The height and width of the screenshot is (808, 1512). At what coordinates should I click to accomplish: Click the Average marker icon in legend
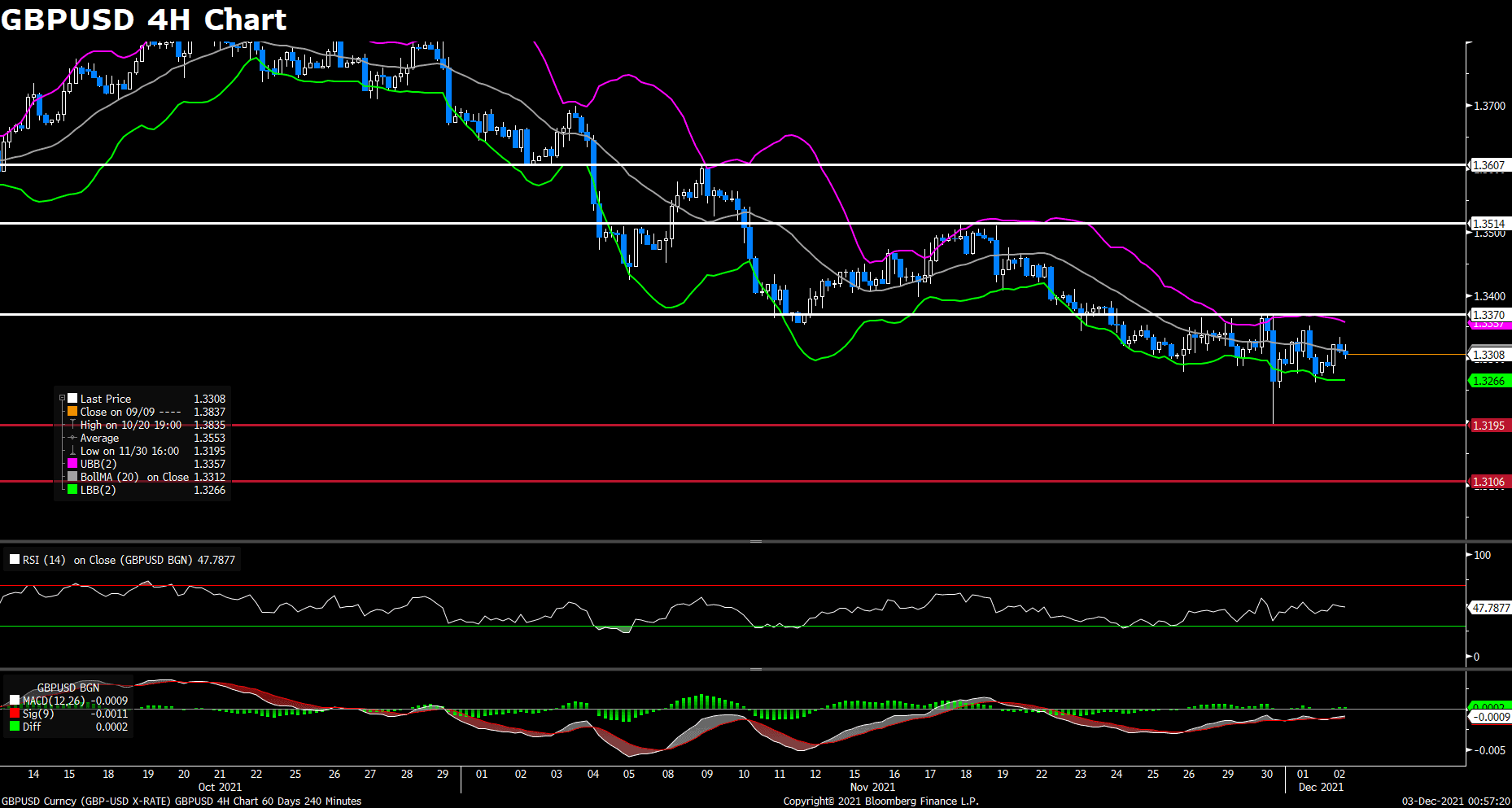[72, 438]
